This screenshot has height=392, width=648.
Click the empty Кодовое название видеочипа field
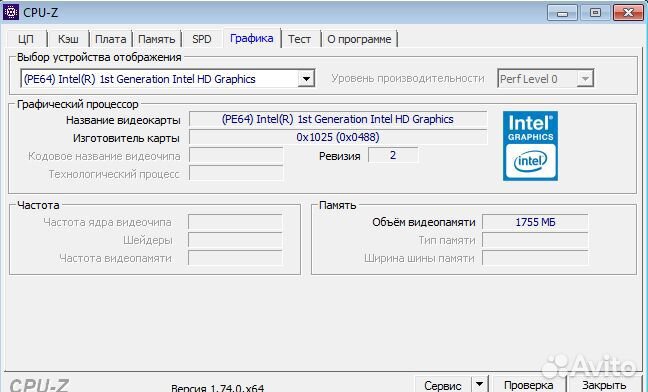pyautogui.click(x=236, y=155)
